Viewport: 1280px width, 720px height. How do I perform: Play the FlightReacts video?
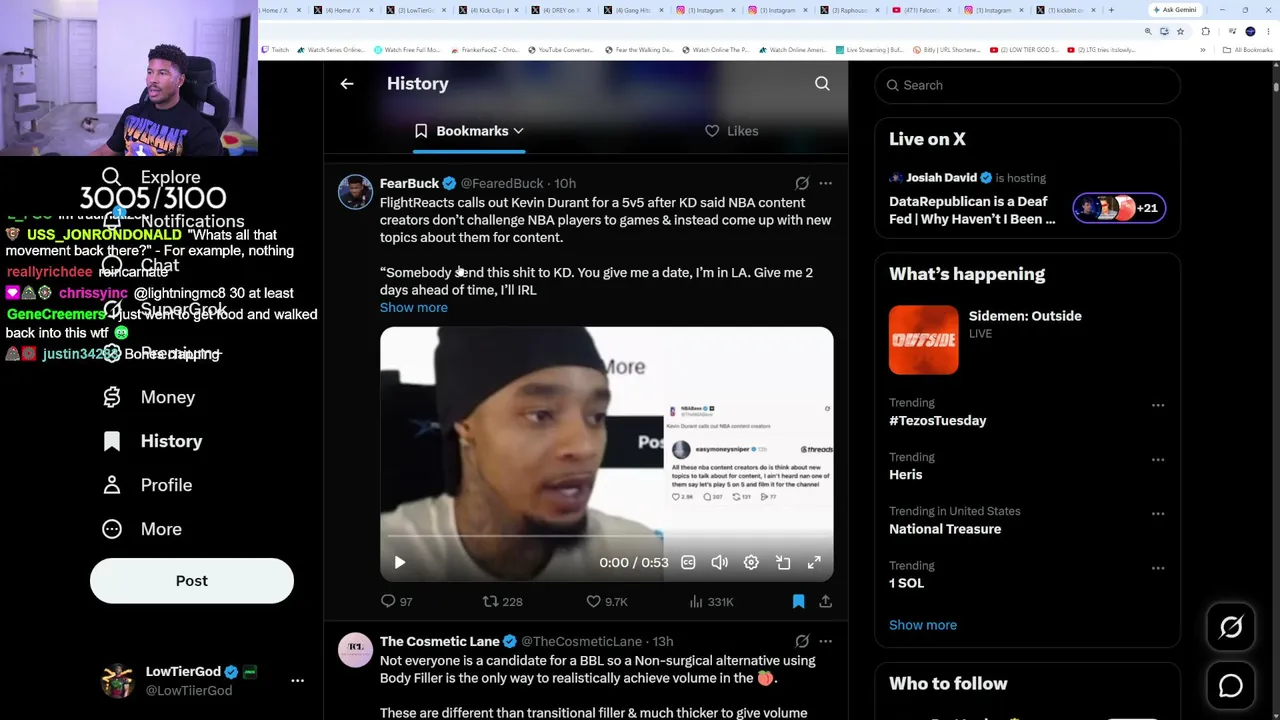pyautogui.click(x=399, y=562)
